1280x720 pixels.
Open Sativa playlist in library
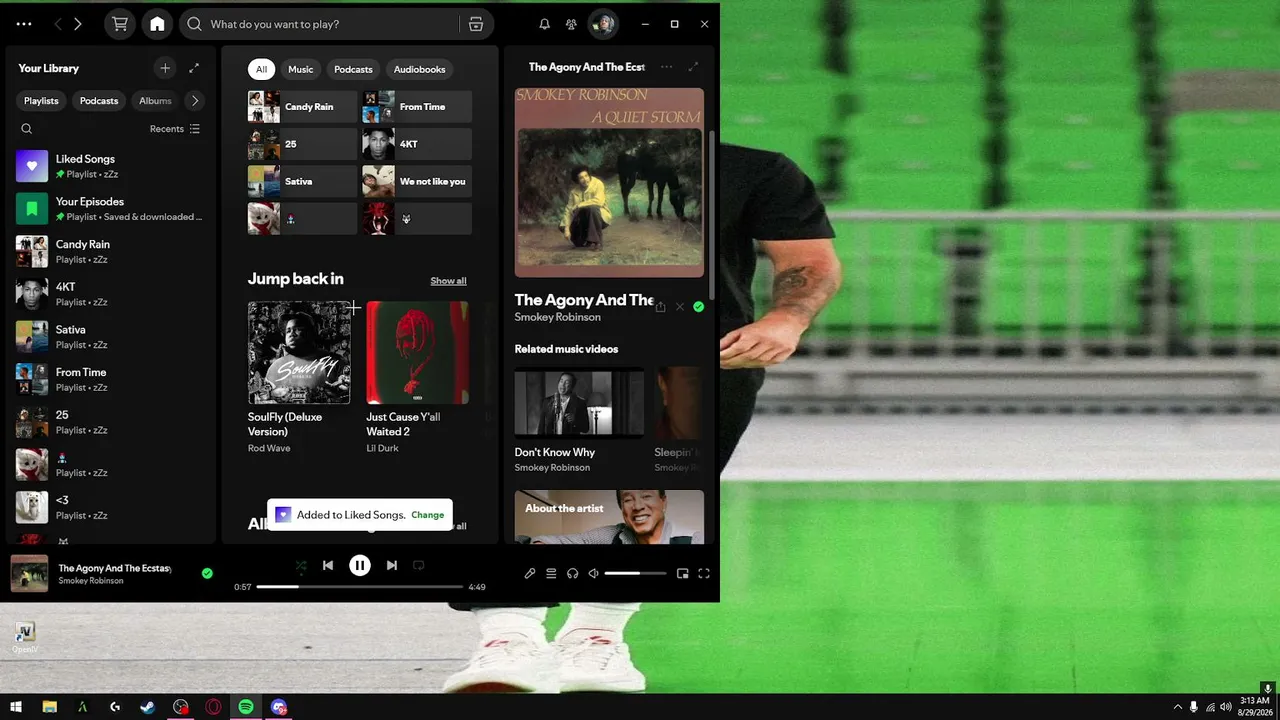point(110,337)
